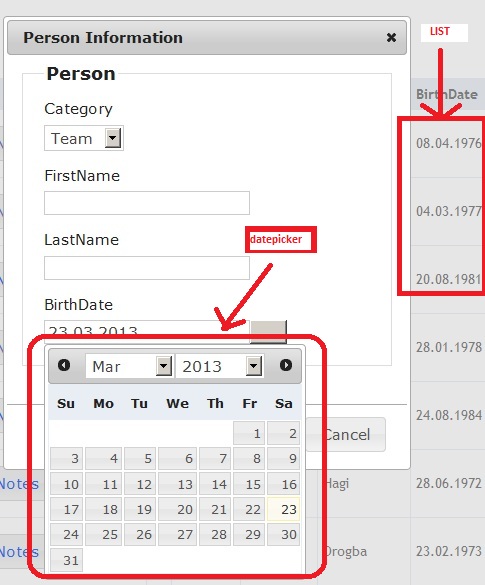Open the calendar trigger button beside BirthDate
Image resolution: width=485 pixels, height=585 pixels.
point(268,331)
